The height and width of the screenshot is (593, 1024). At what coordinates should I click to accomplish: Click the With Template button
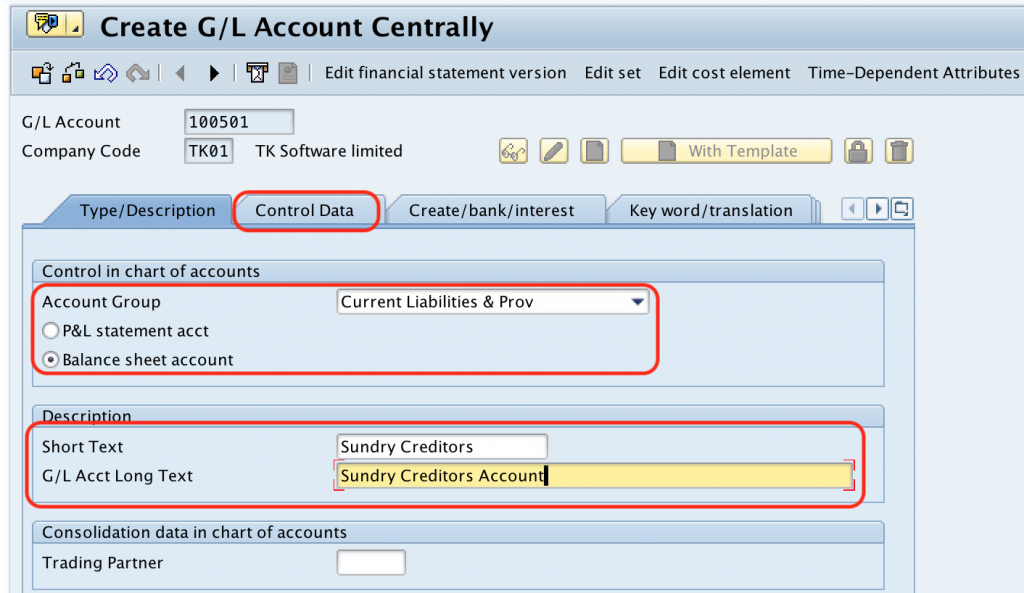[726, 150]
